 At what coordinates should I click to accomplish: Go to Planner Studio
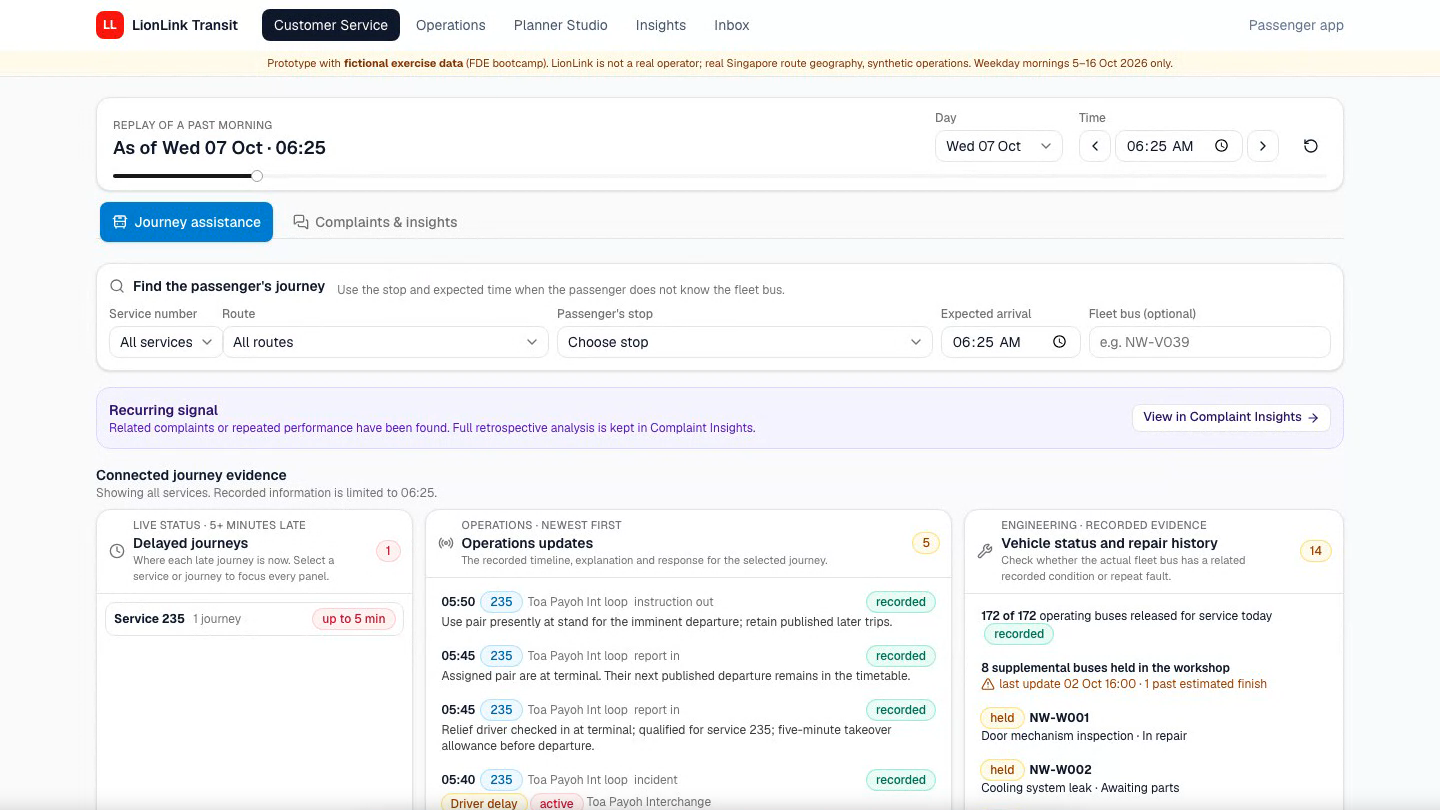coord(561,25)
